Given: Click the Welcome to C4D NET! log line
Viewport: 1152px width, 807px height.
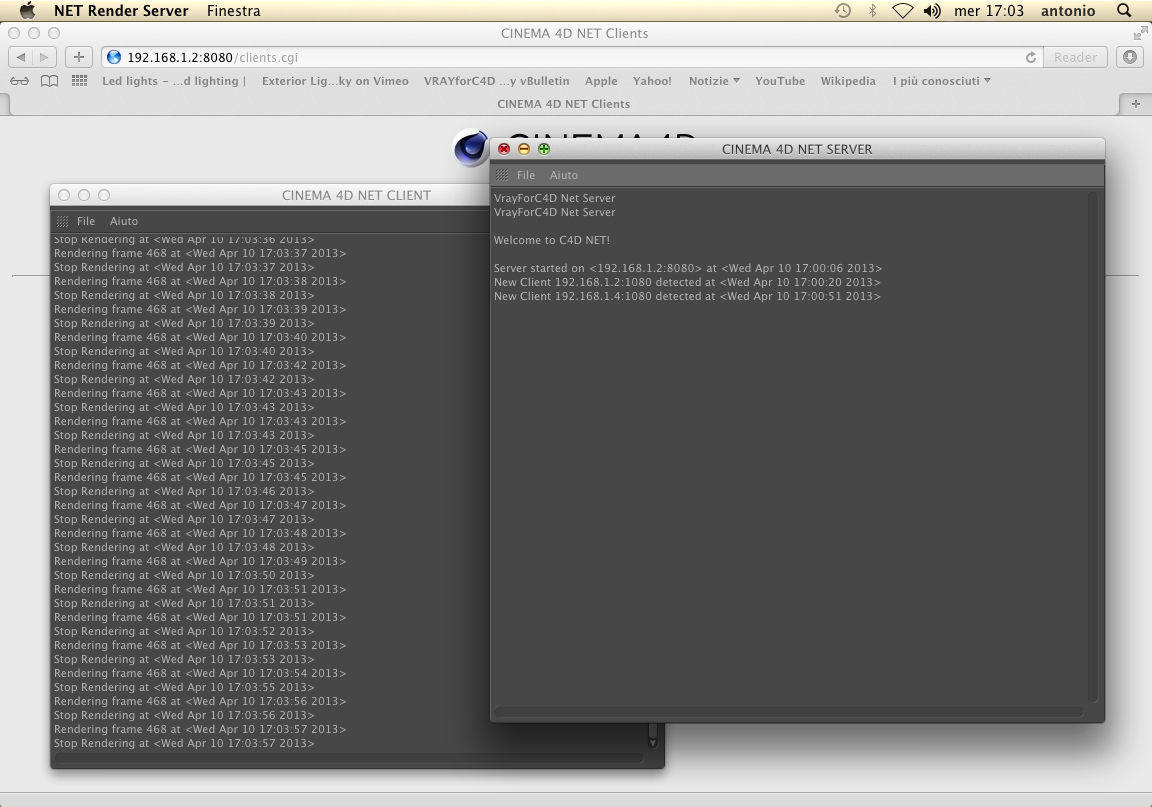Looking at the screenshot, I should pyautogui.click(x=552, y=240).
